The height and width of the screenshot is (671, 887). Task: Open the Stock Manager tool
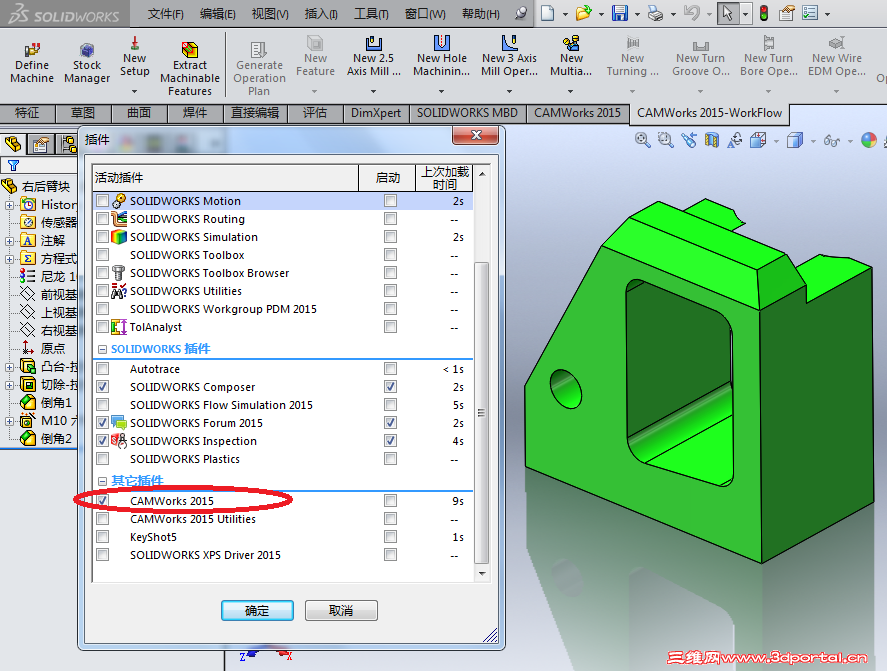tap(87, 63)
